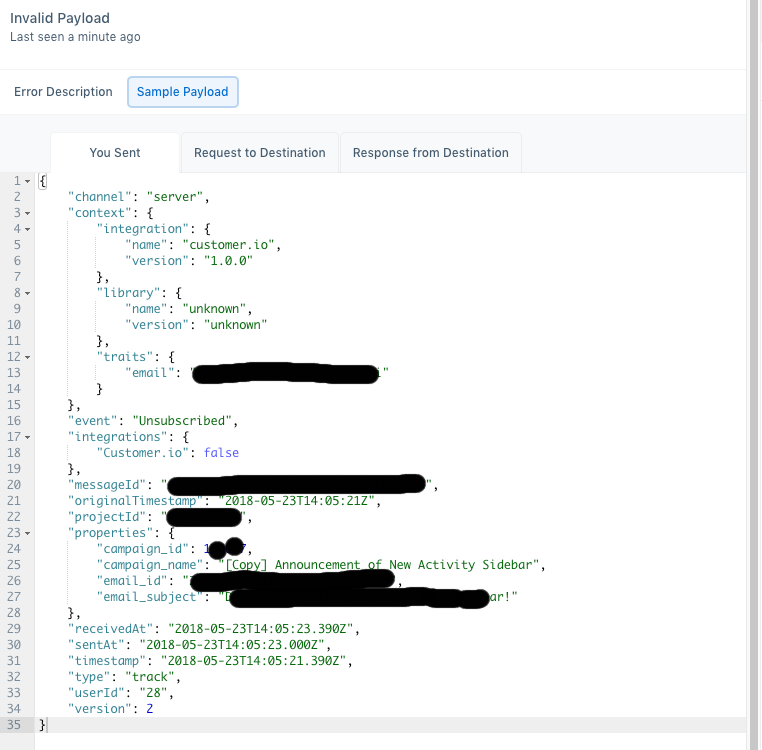The height and width of the screenshot is (750, 762).
Task: Collapse the "context" block fold arrow on line 3
Action: [x=28, y=213]
